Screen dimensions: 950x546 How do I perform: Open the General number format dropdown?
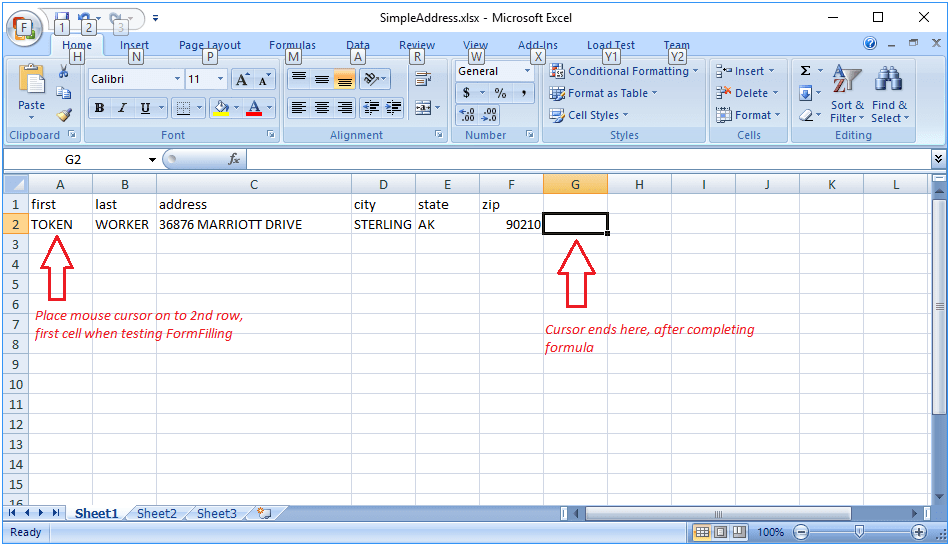pyautogui.click(x=527, y=71)
